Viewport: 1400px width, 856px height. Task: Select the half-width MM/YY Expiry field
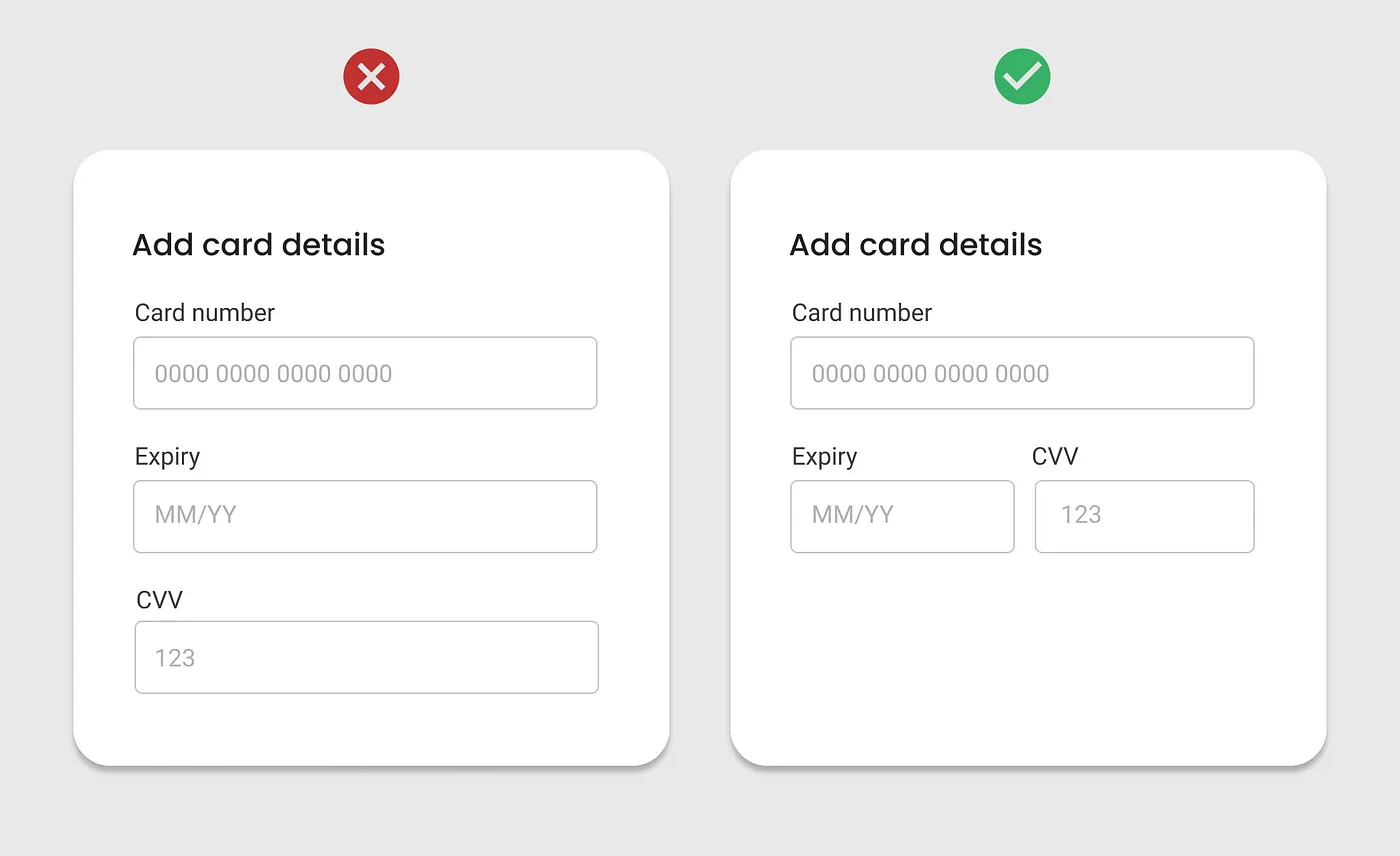pos(902,516)
